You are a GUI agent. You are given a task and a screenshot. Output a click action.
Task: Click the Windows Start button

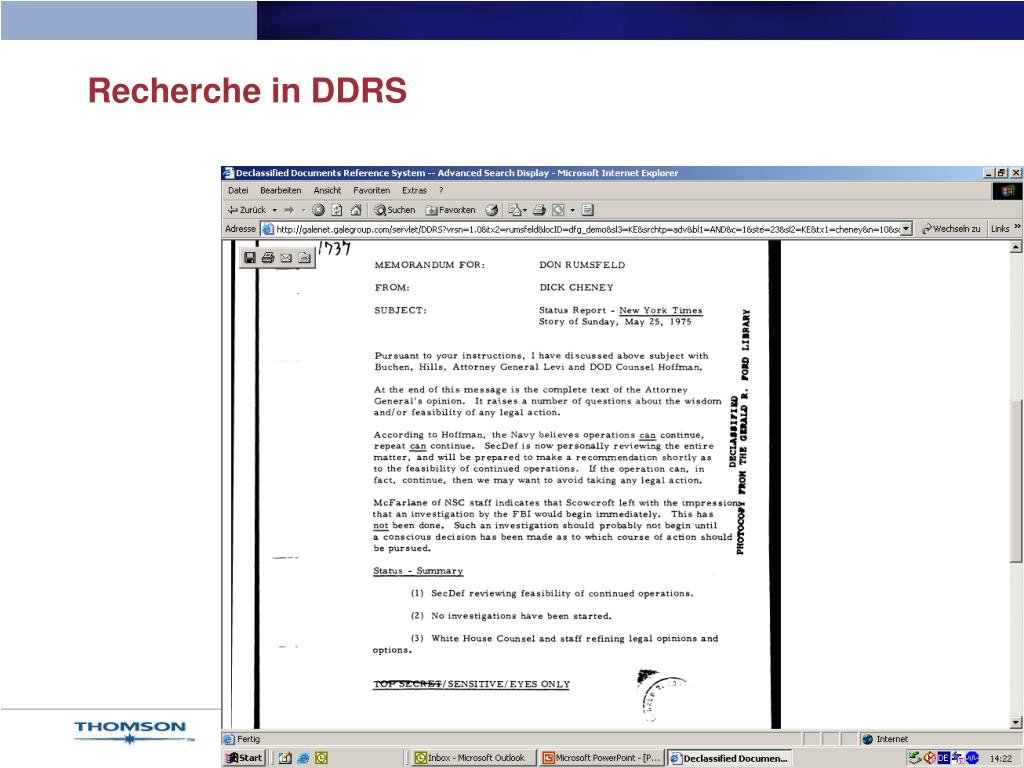pos(244,758)
